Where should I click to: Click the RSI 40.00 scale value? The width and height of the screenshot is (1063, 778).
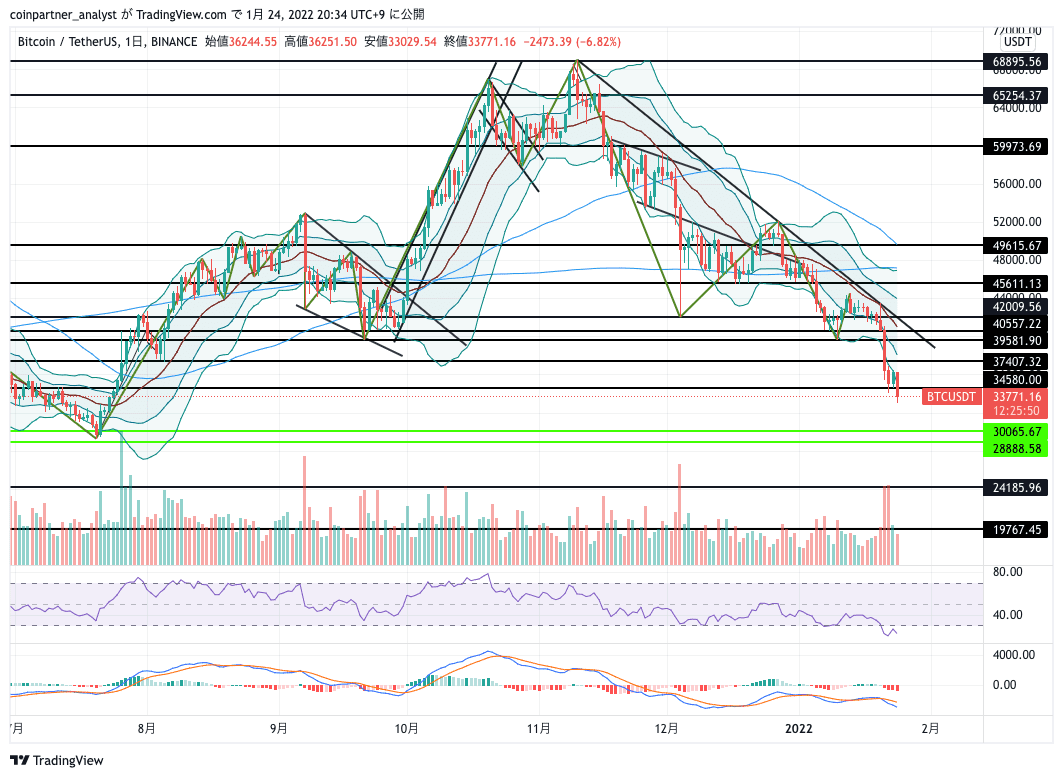click(1007, 615)
